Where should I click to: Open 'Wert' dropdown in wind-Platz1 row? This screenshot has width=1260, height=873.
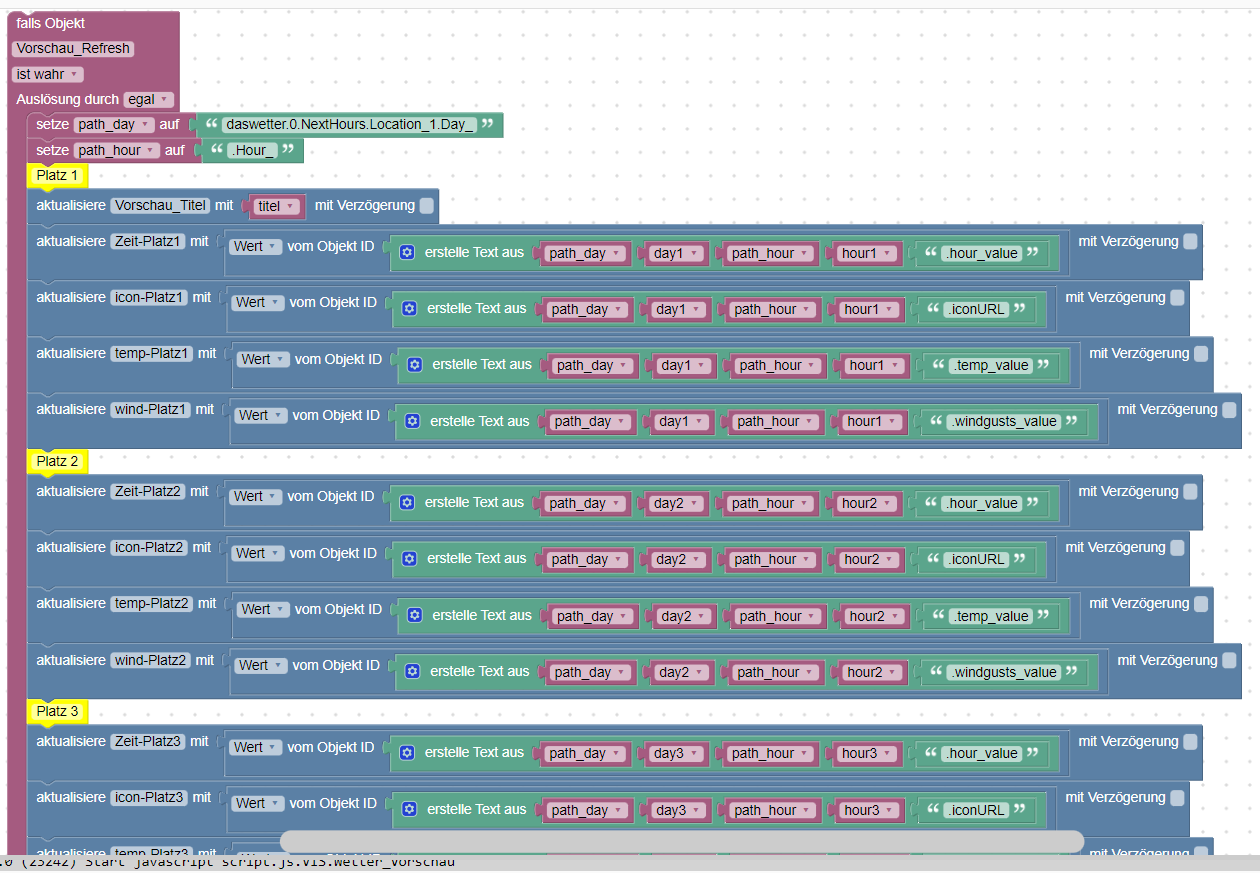pos(261,415)
